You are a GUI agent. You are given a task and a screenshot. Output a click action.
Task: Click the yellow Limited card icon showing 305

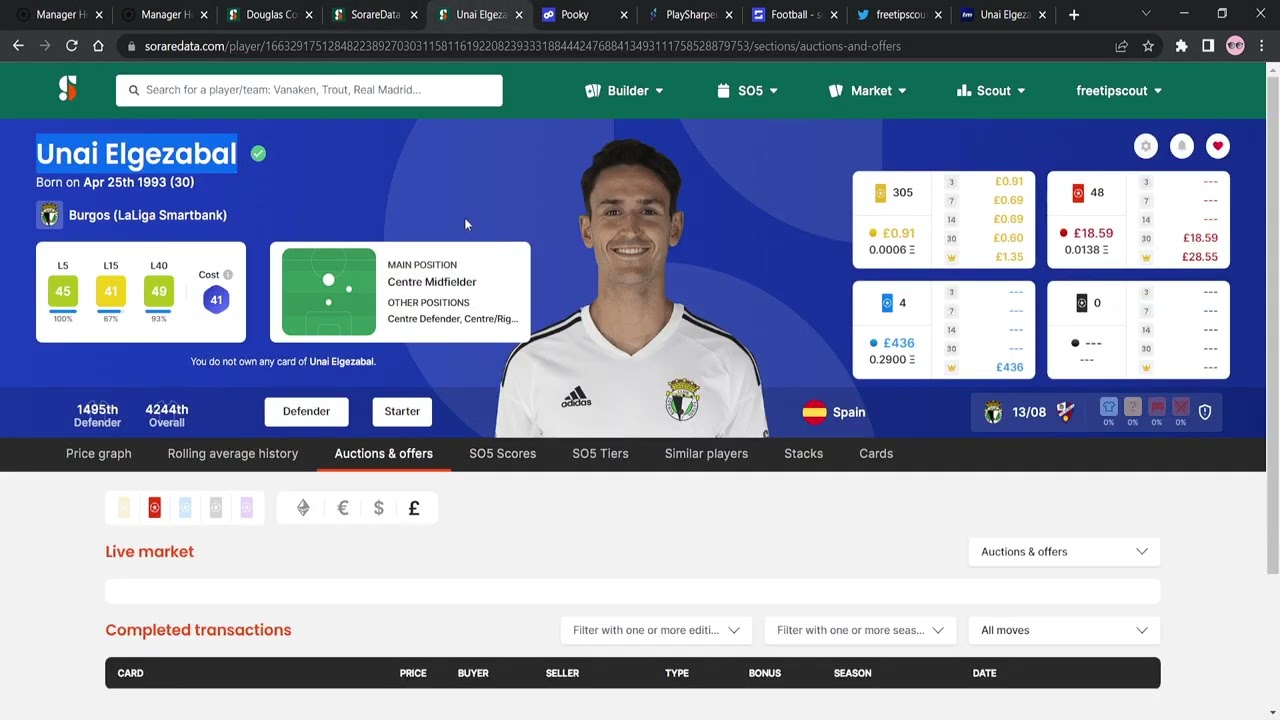click(x=880, y=193)
